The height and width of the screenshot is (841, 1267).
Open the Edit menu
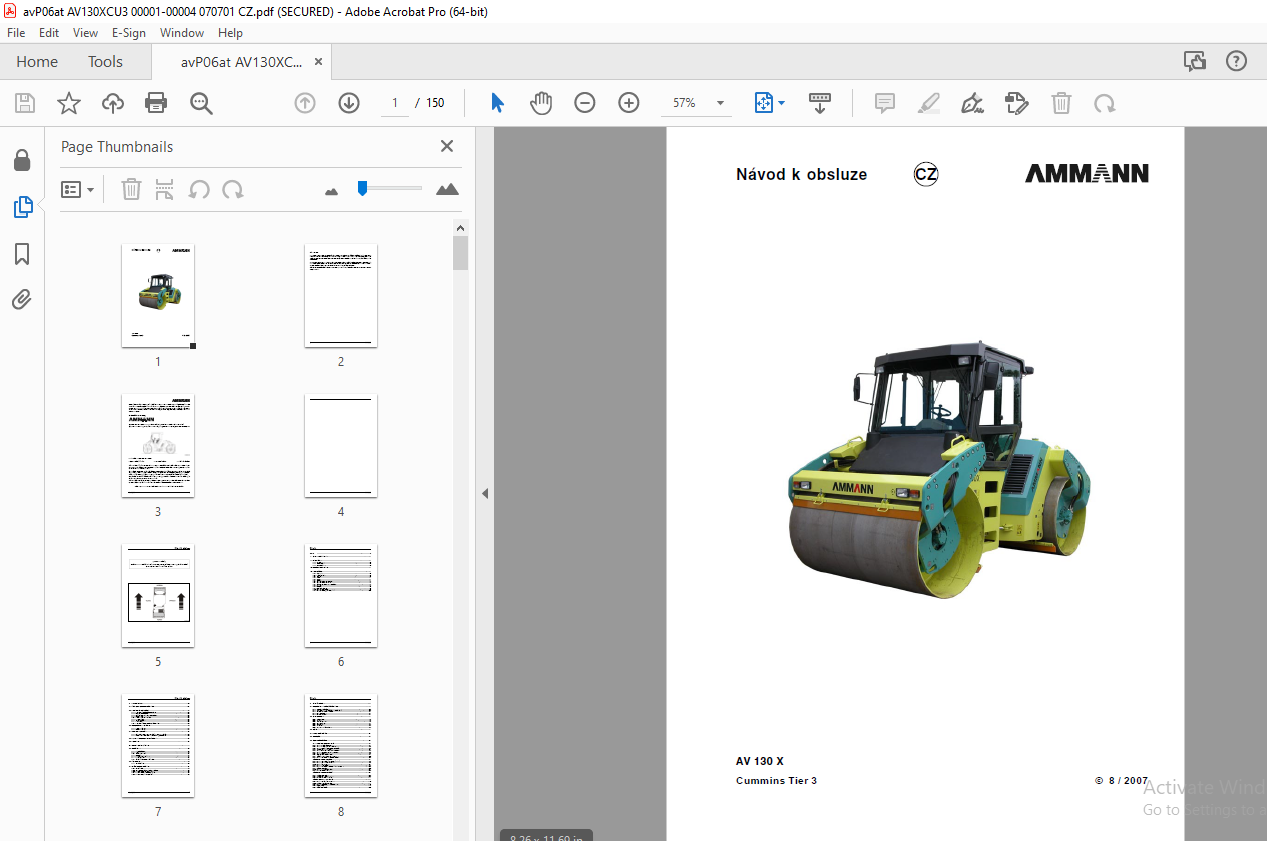point(49,32)
